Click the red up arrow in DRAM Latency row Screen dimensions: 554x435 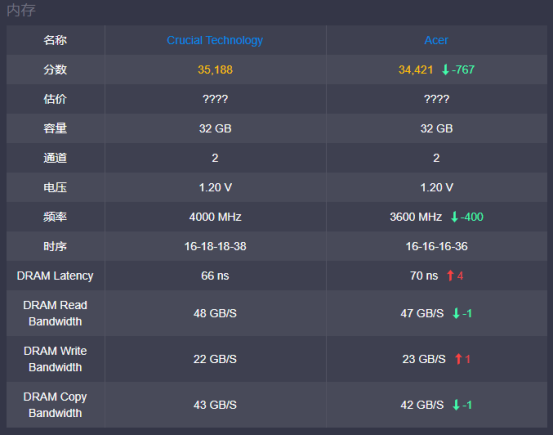[450, 276]
